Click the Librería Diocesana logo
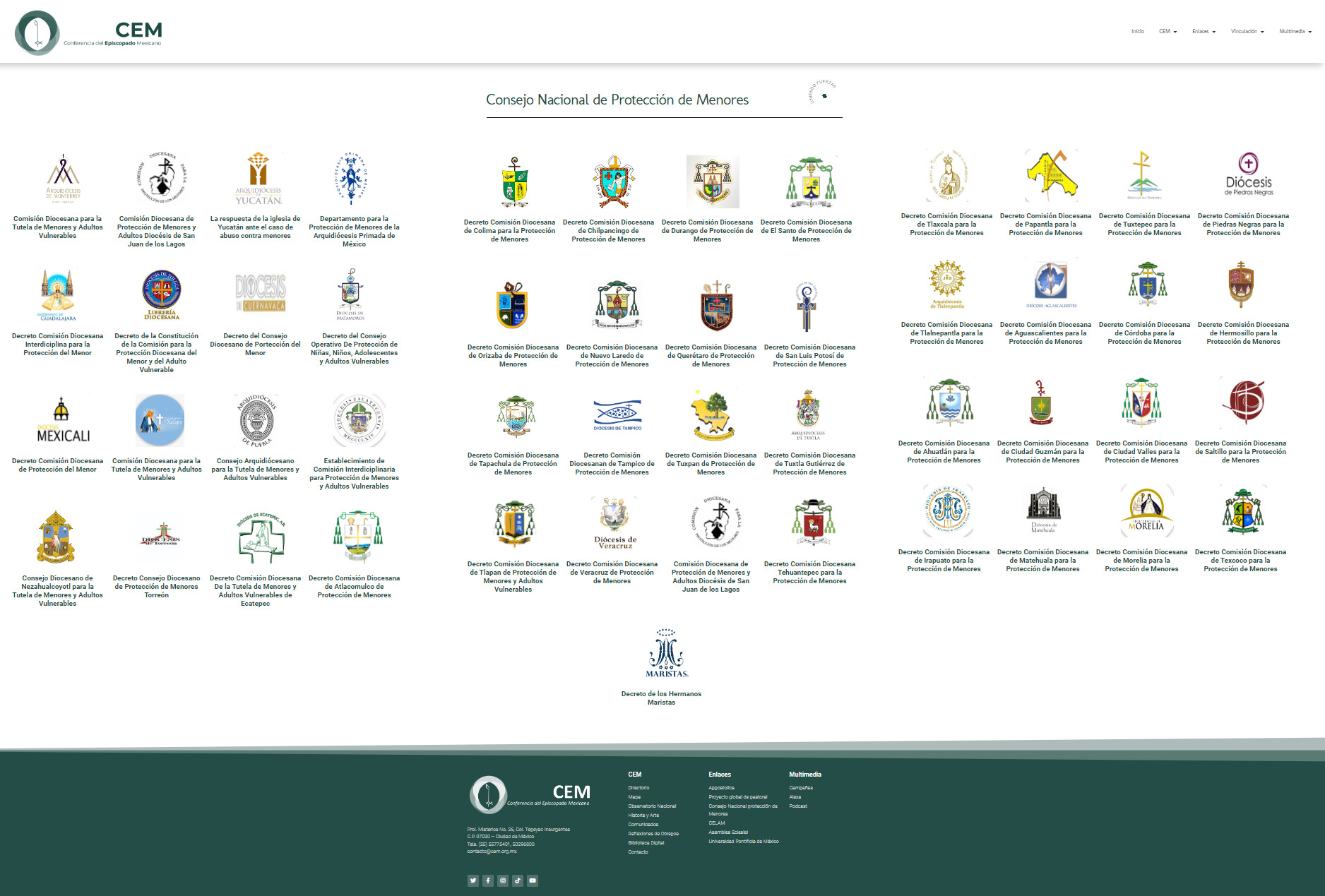 click(162, 295)
